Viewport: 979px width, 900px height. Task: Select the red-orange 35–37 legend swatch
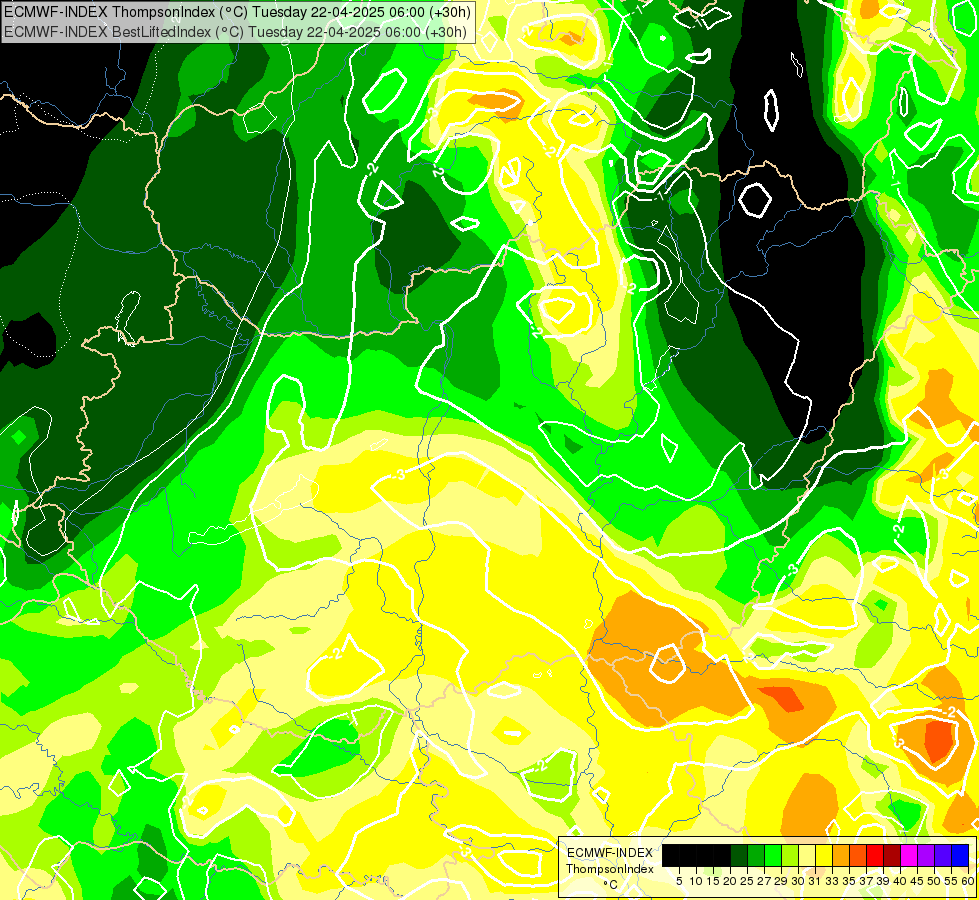[x=858, y=855]
